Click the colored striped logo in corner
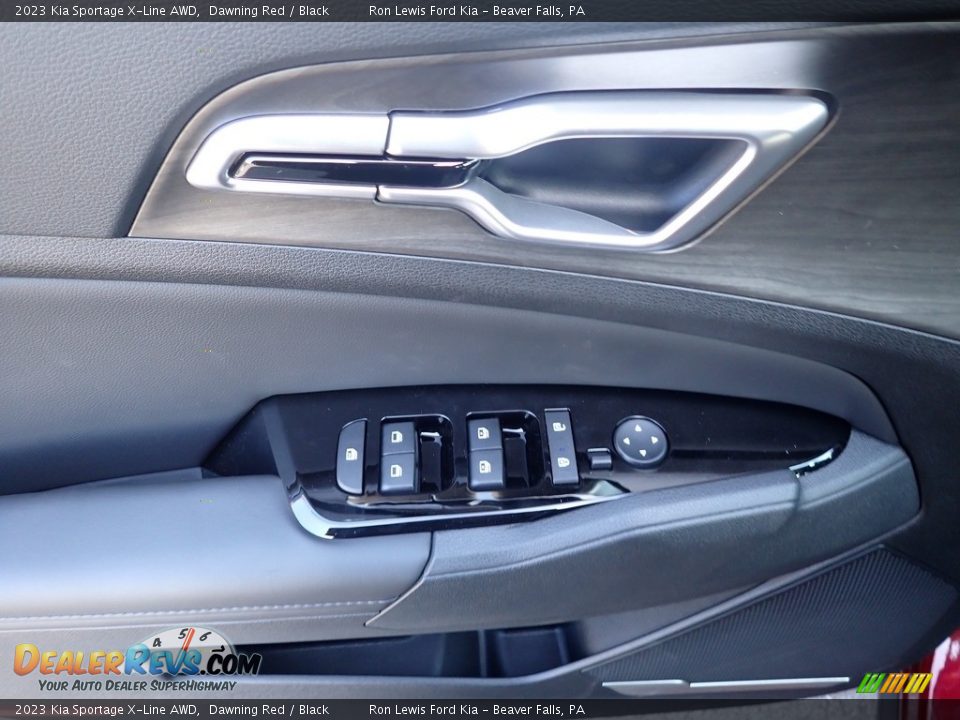 click(x=894, y=683)
